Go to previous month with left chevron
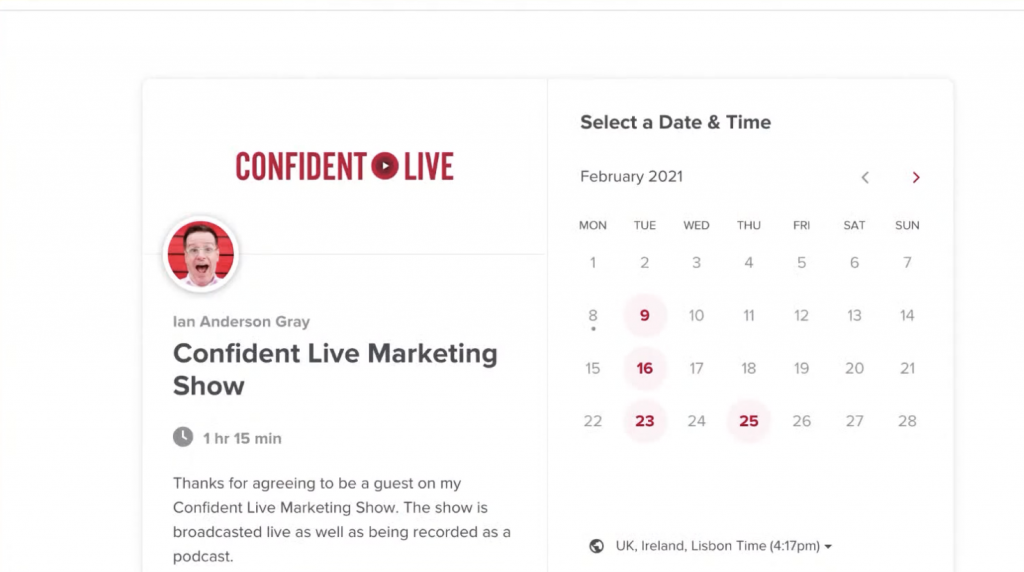The image size is (1024, 572). pyautogui.click(x=865, y=178)
